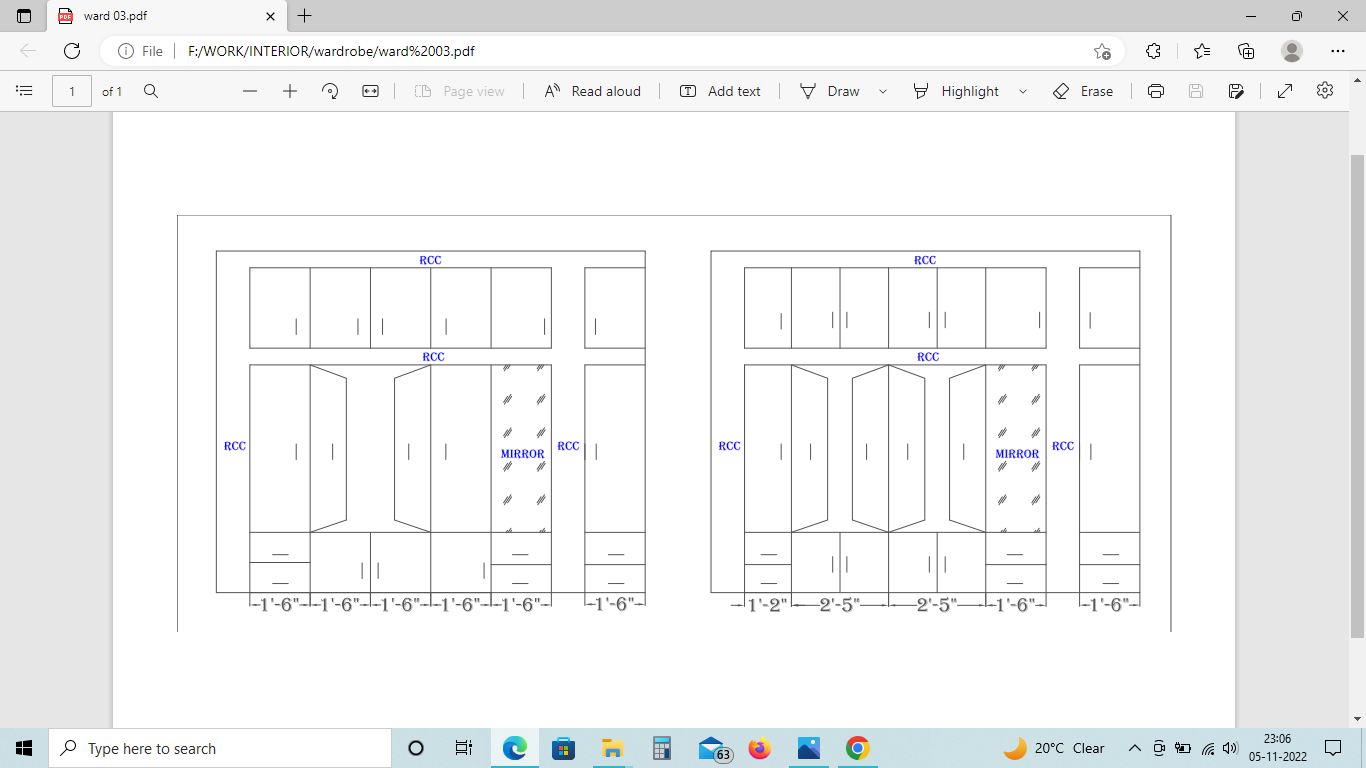
Task: Click the page number input field
Action: [x=72, y=91]
